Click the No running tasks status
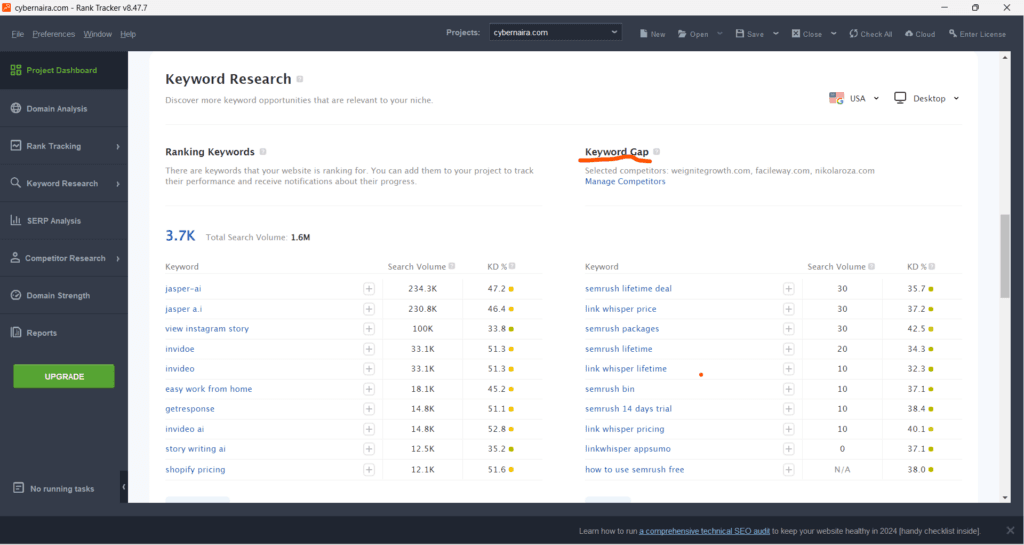The height and width of the screenshot is (545, 1024). pos(54,488)
